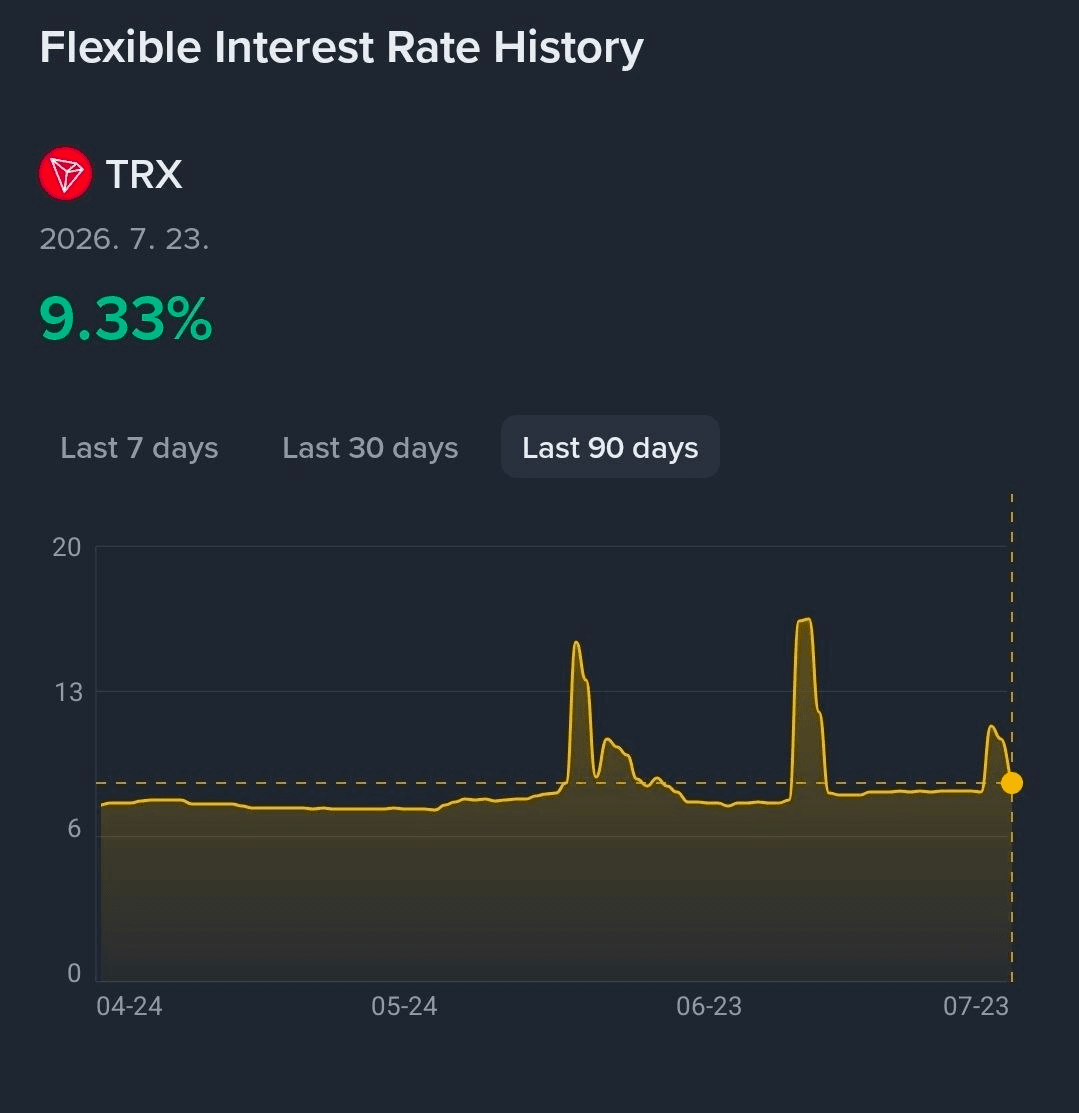Click the first spike peak after 05-24

576,643
